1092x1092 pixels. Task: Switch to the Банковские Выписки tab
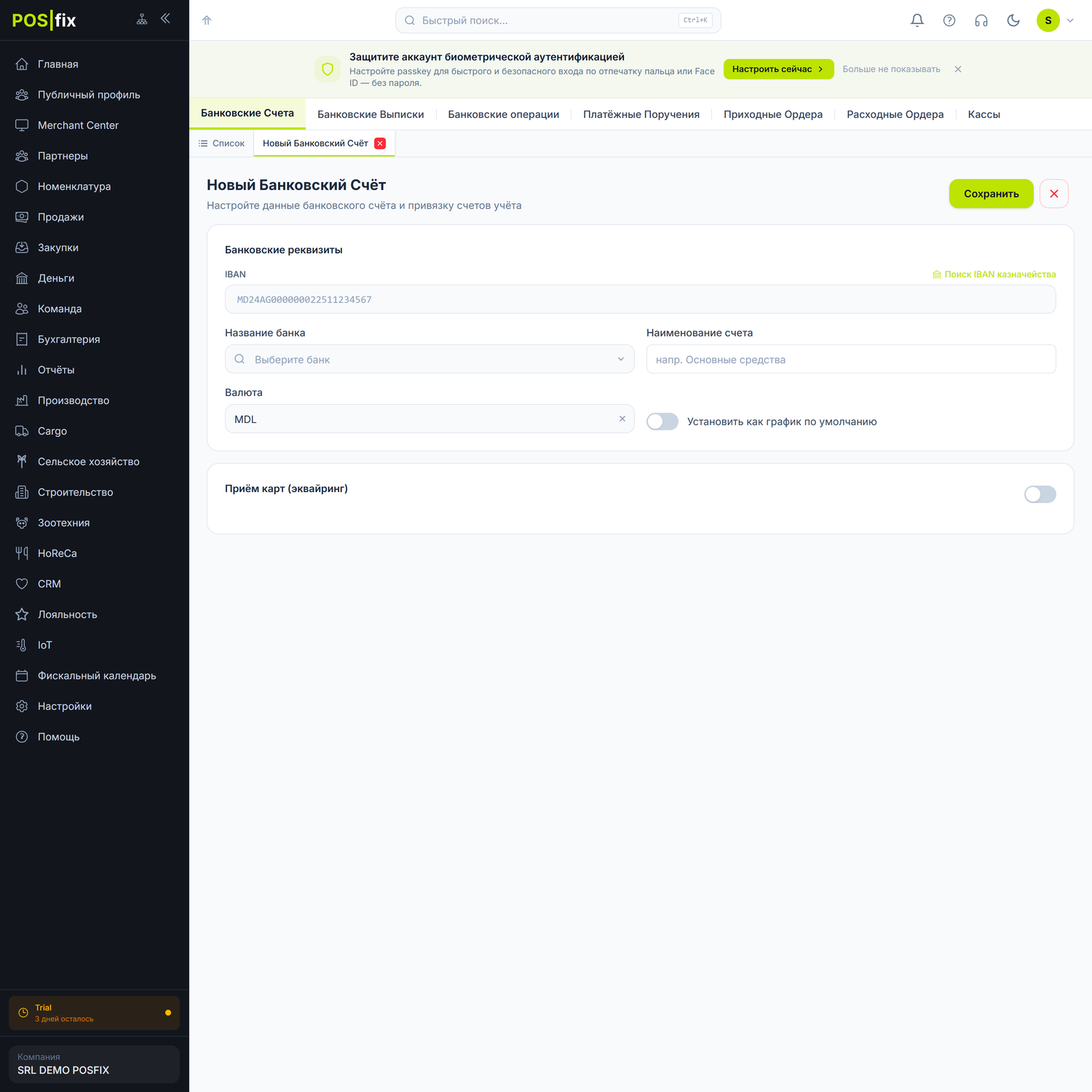tap(371, 114)
